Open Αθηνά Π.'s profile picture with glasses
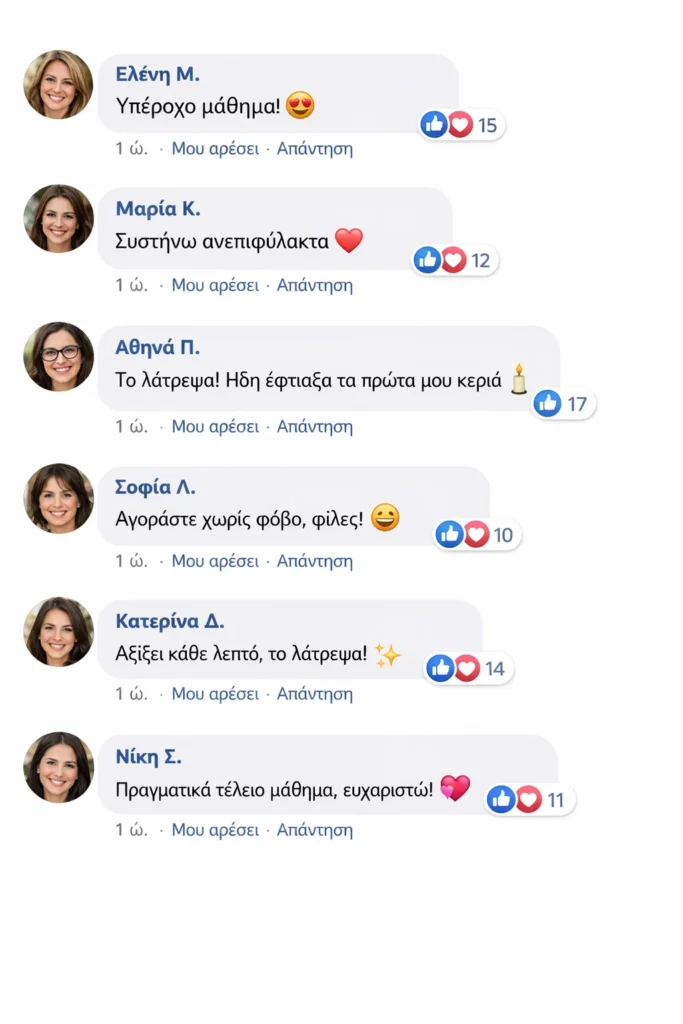Screen dimensions: 683x1024 click(58, 357)
